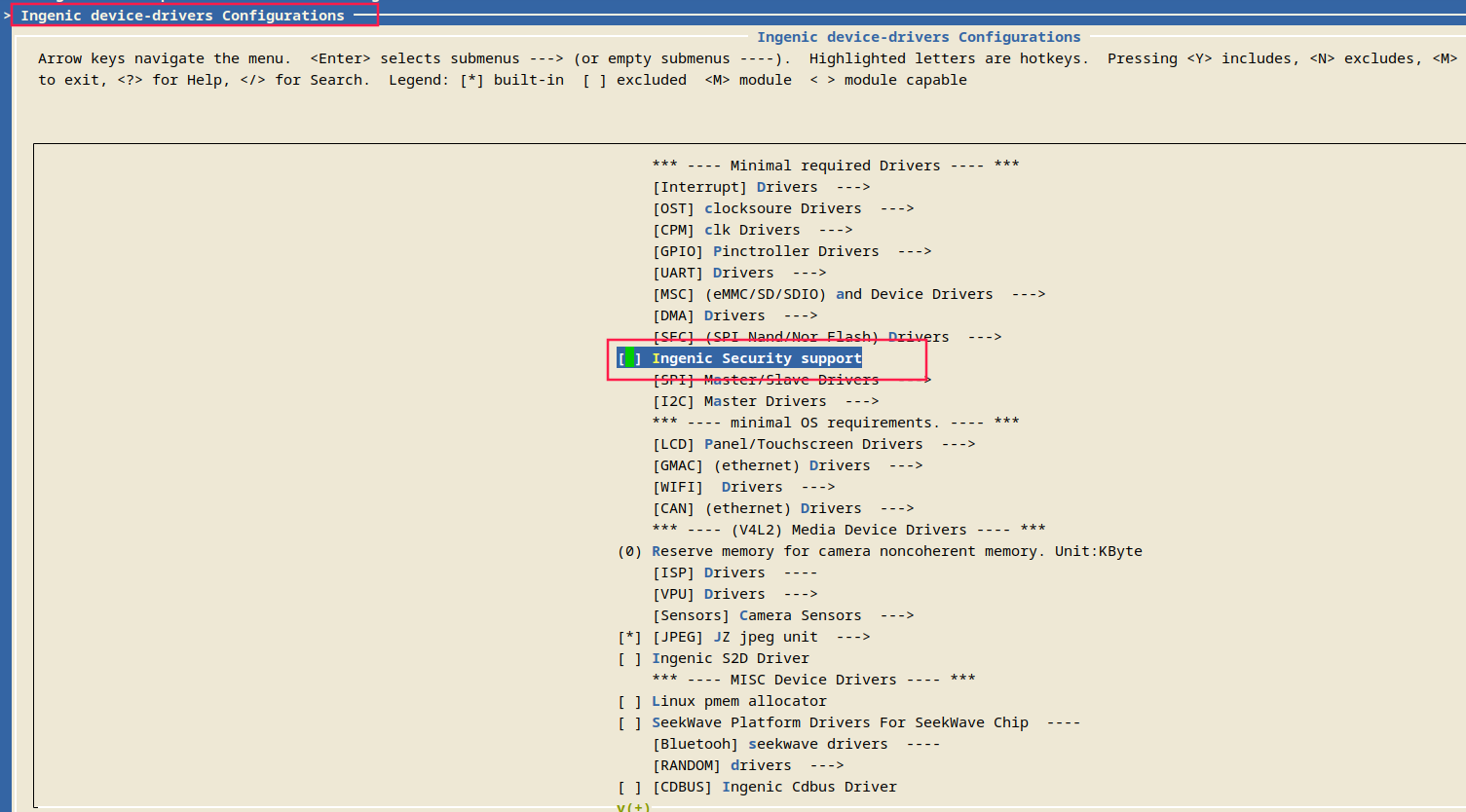
Task: Select the [RANDOM] drivers entry
Action: click(748, 765)
